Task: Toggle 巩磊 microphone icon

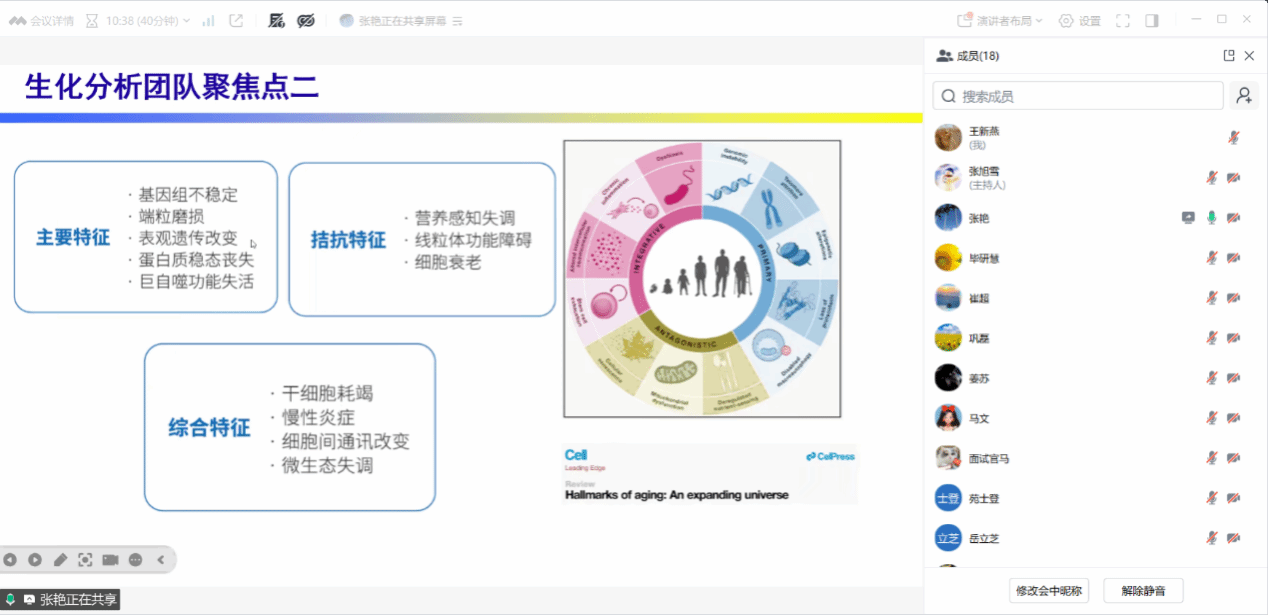Action: 1212,338
